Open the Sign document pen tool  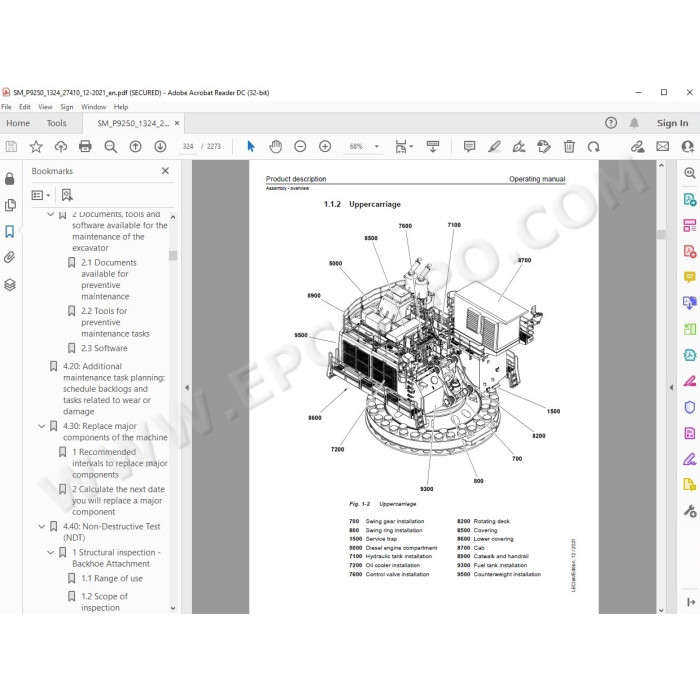[x=519, y=146]
